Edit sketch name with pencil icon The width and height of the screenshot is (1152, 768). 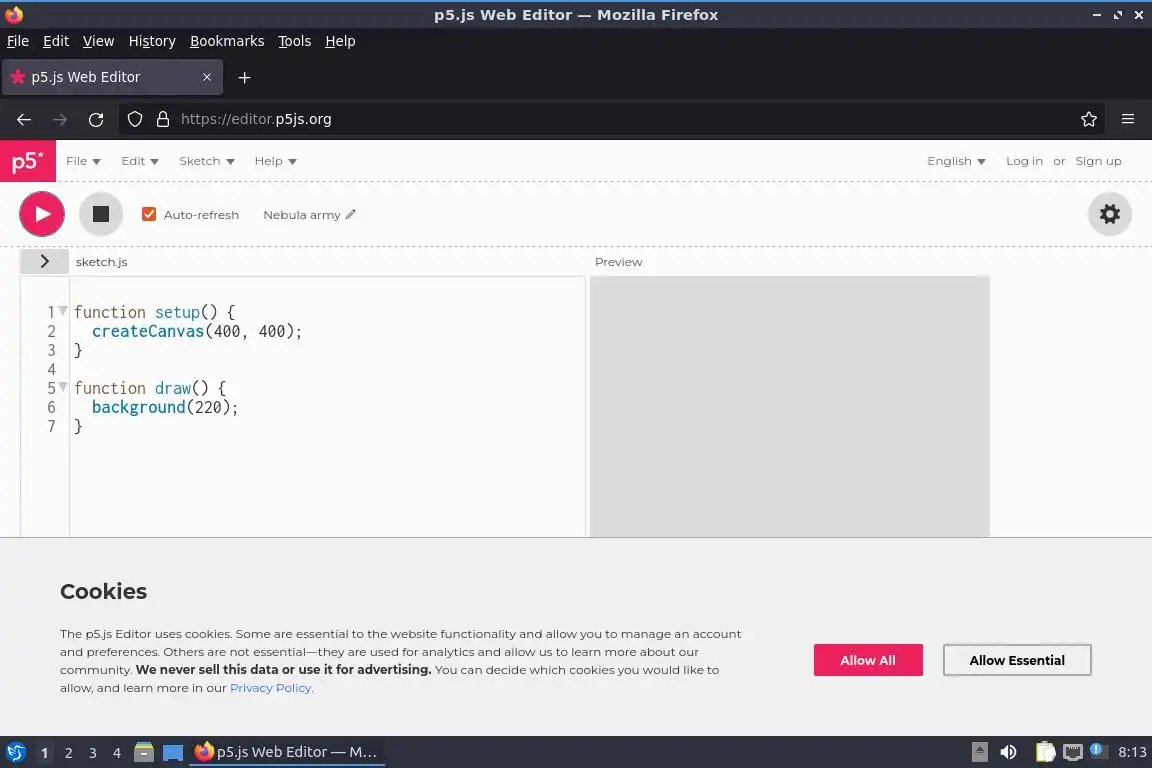point(350,215)
